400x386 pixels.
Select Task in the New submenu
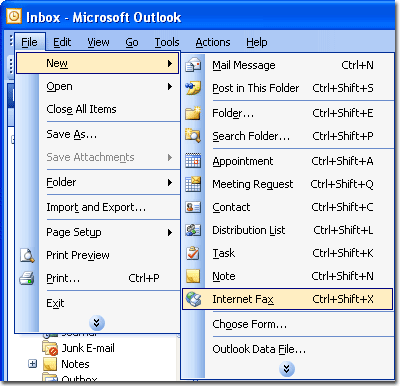pos(288,253)
